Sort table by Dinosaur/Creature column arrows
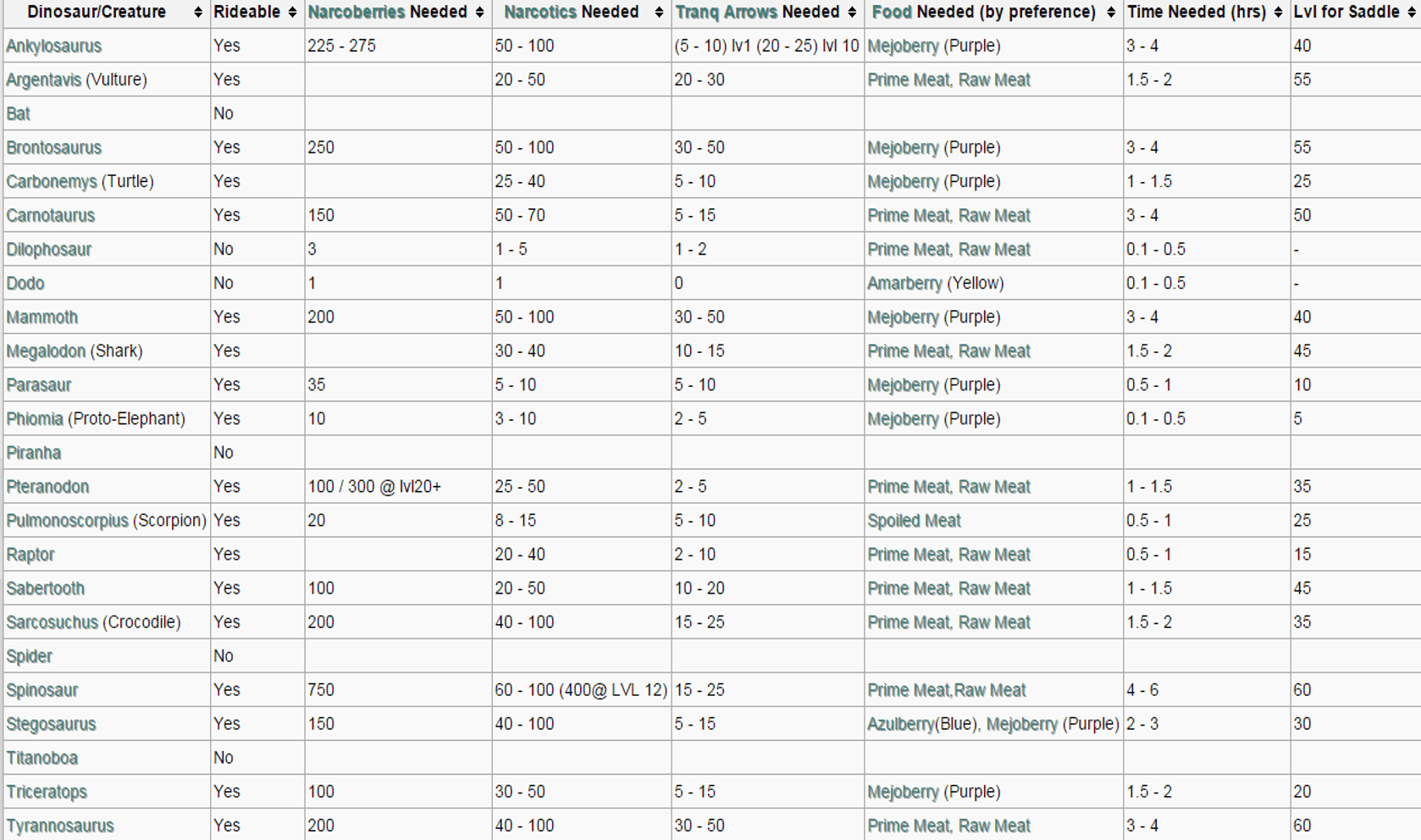This screenshot has width=1421, height=840. pyautogui.click(x=198, y=13)
